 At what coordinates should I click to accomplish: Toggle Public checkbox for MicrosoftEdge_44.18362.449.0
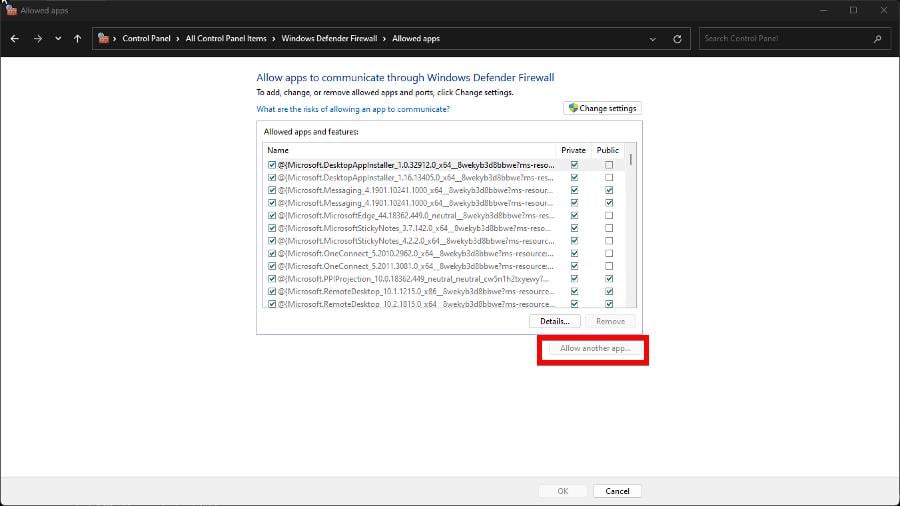click(609, 216)
